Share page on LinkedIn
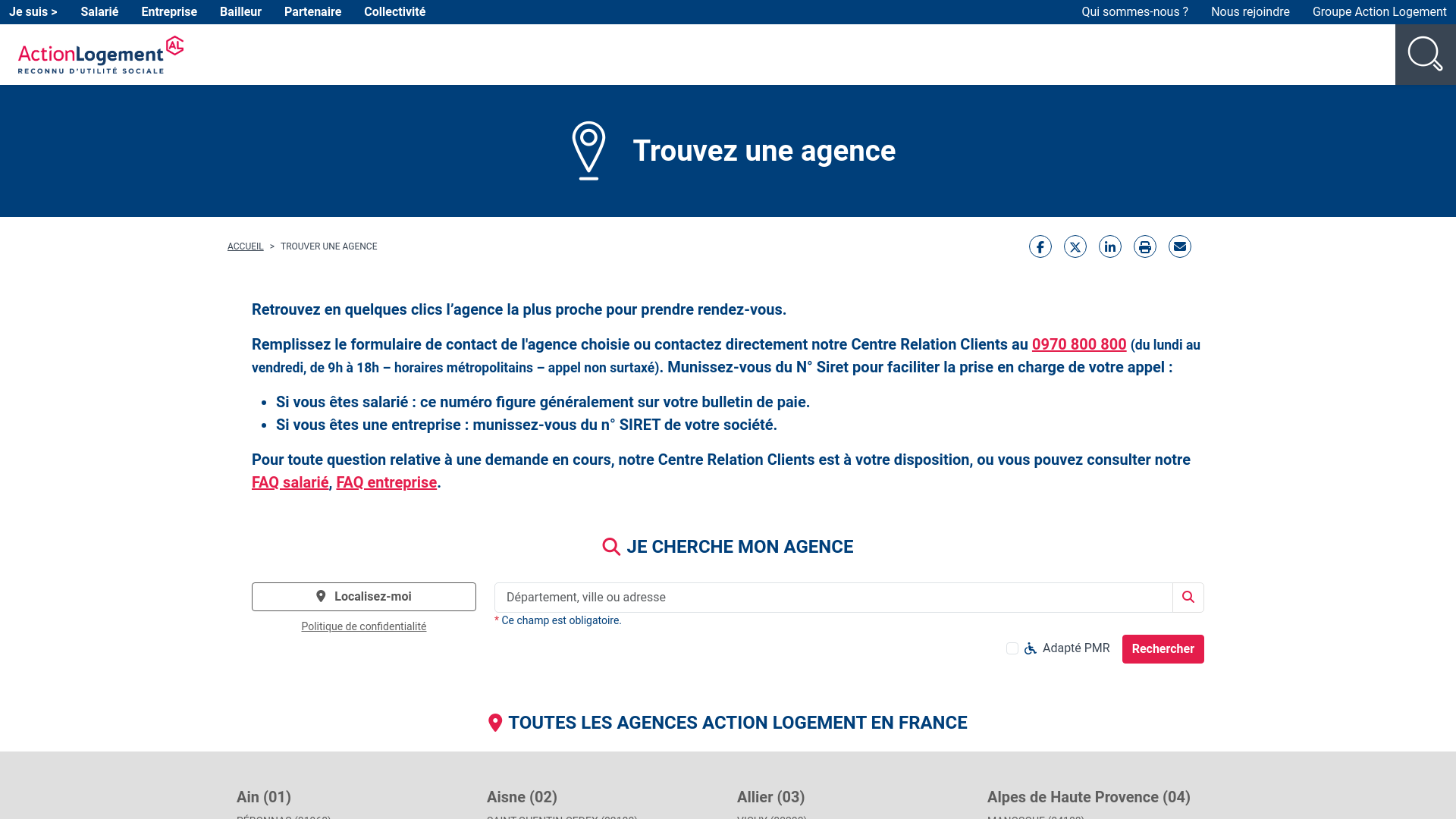The image size is (1456, 819). pyautogui.click(x=1110, y=246)
